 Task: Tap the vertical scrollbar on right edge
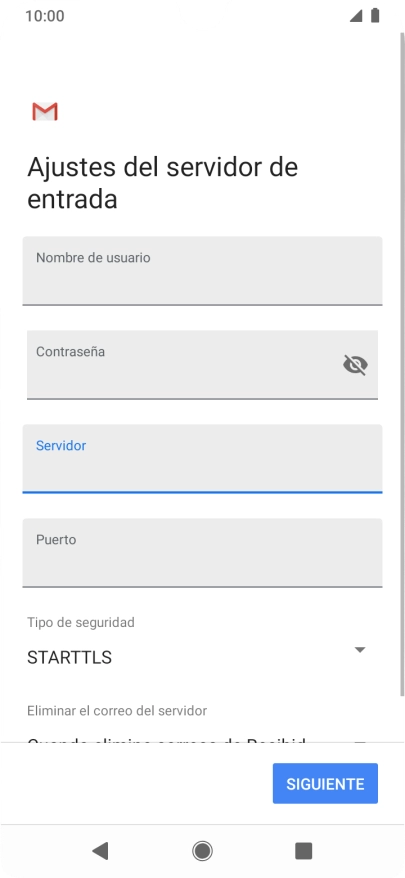[x=402, y=364]
